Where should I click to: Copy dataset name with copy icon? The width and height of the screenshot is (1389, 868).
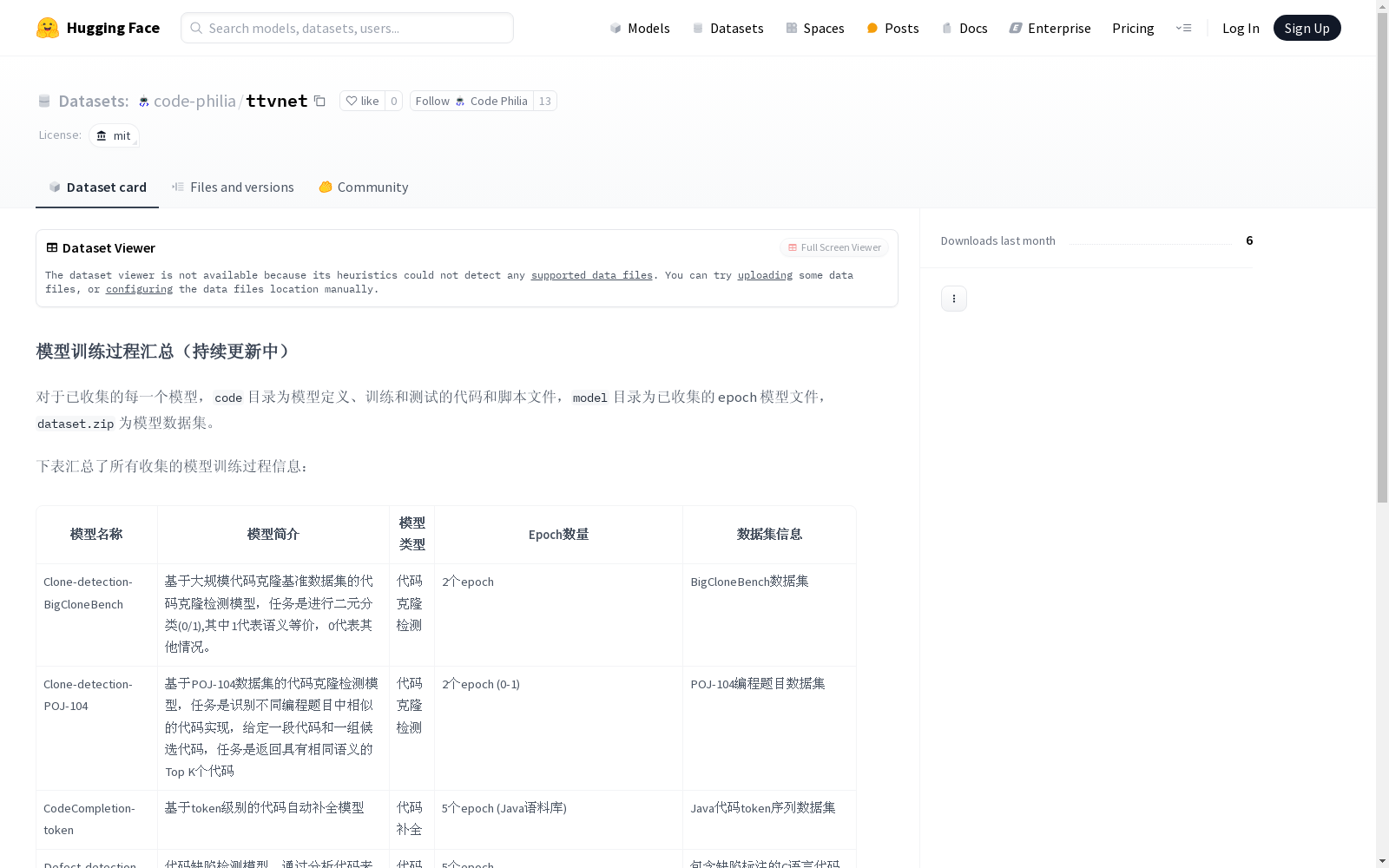(319, 101)
